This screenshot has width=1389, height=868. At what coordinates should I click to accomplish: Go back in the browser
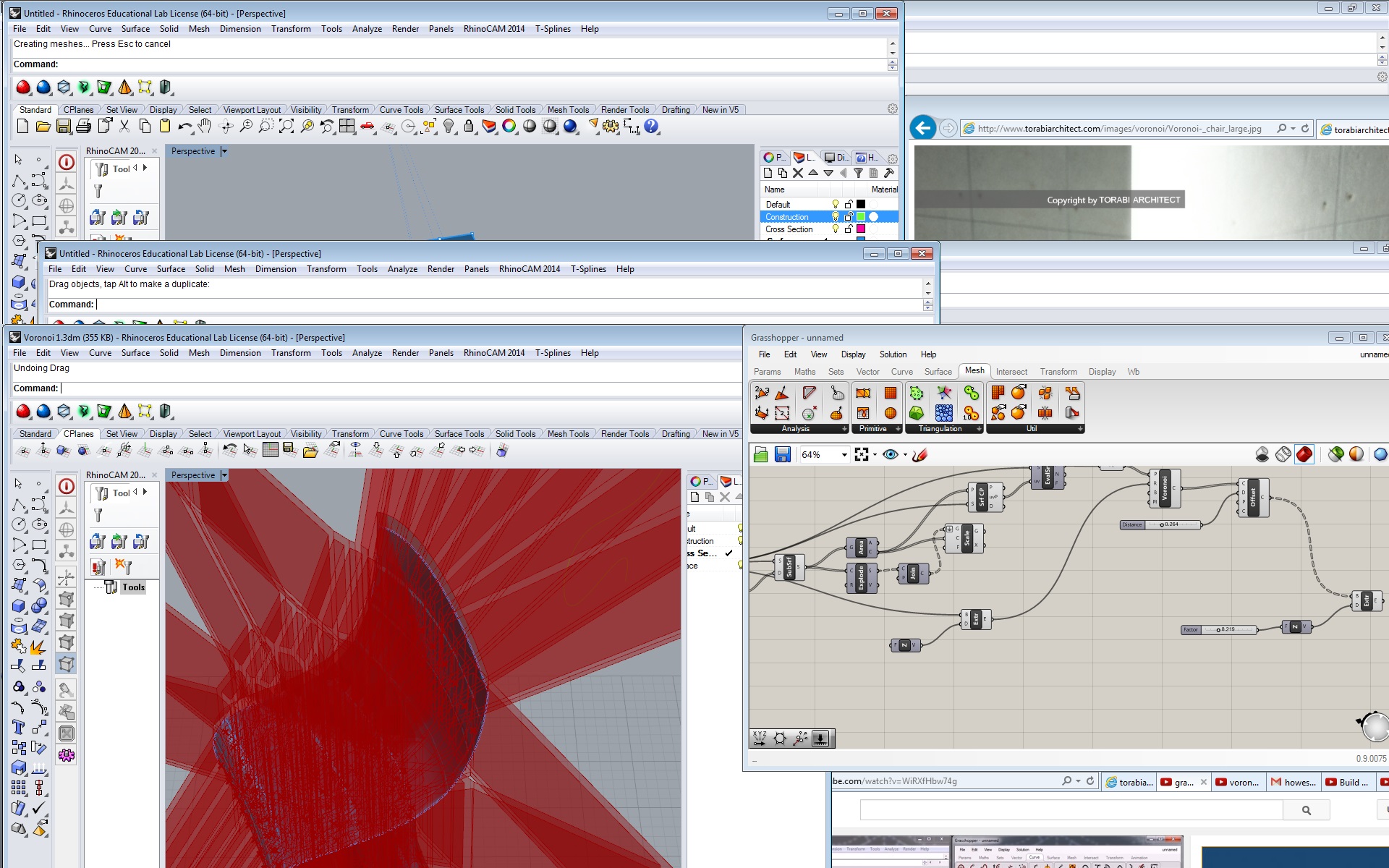[x=922, y=128]
